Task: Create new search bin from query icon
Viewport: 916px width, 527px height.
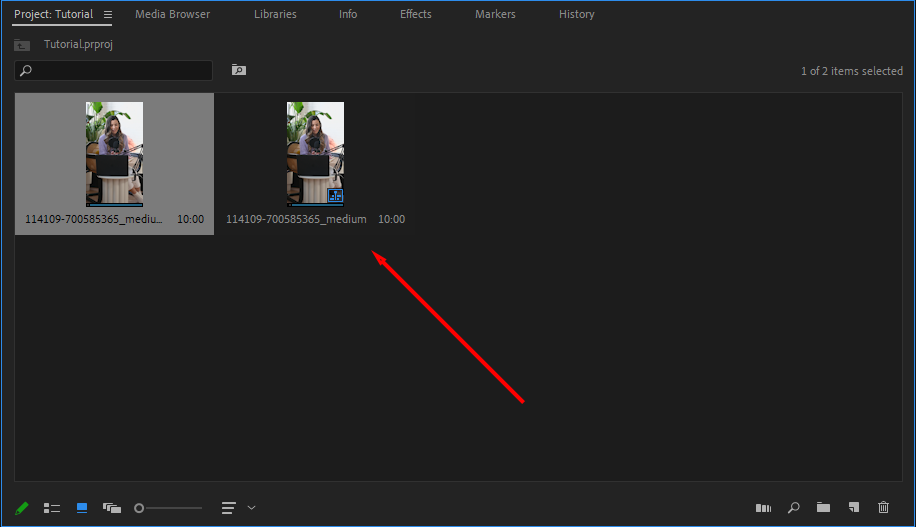Action: (x=238, y=70)
